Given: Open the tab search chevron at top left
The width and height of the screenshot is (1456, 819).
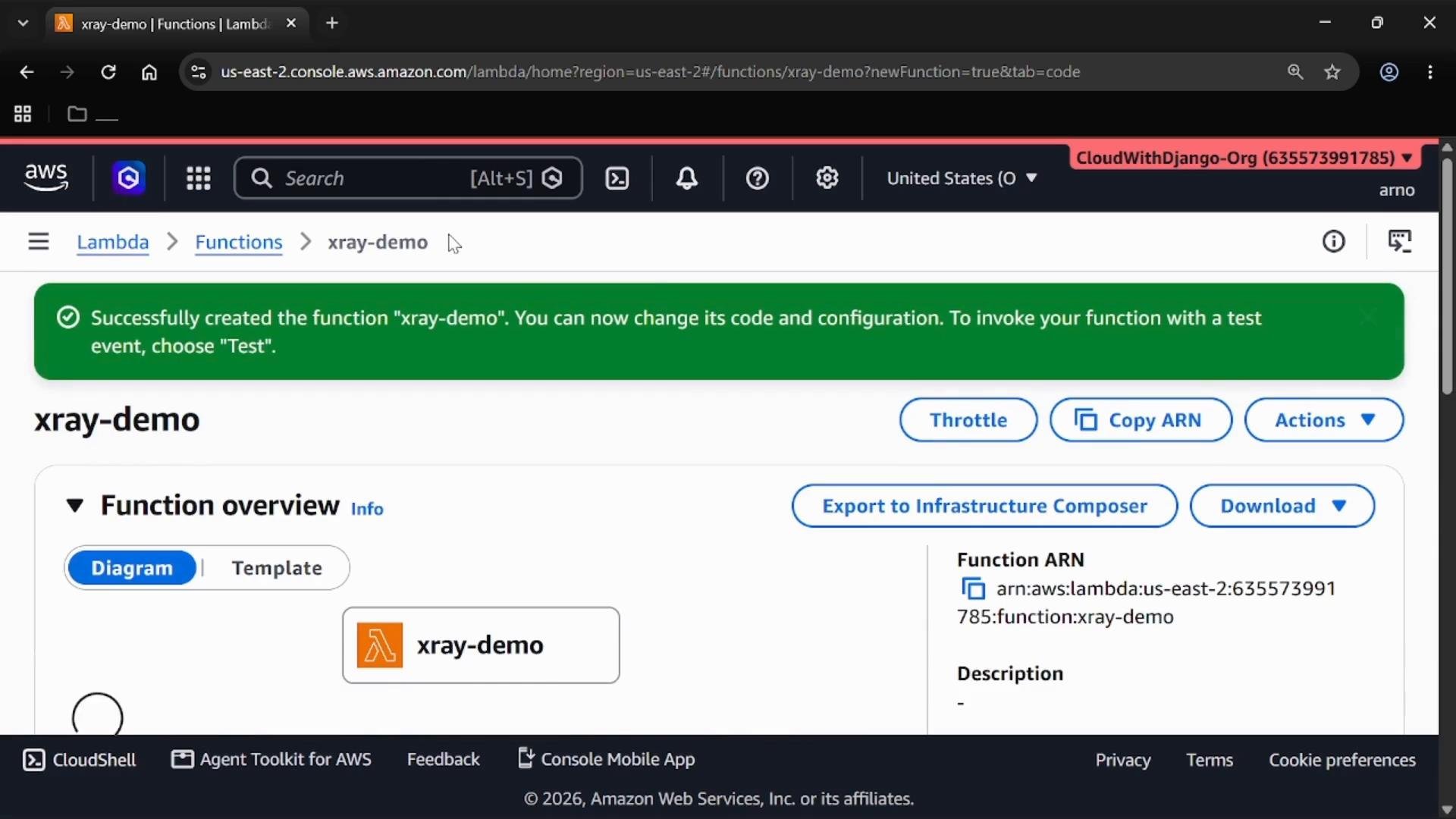Looking at the screenshot, I should [23, 24].
